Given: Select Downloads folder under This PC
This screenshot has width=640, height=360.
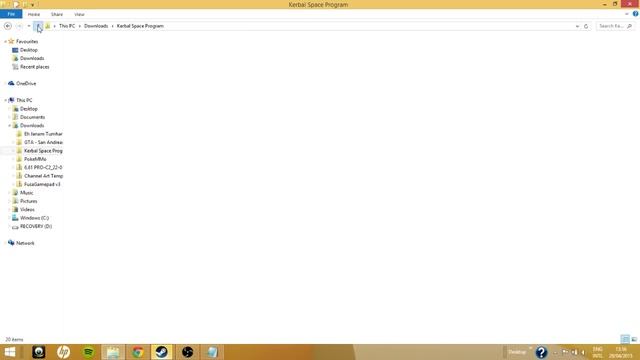Looking at the screenshot, I should click(32, 126).
